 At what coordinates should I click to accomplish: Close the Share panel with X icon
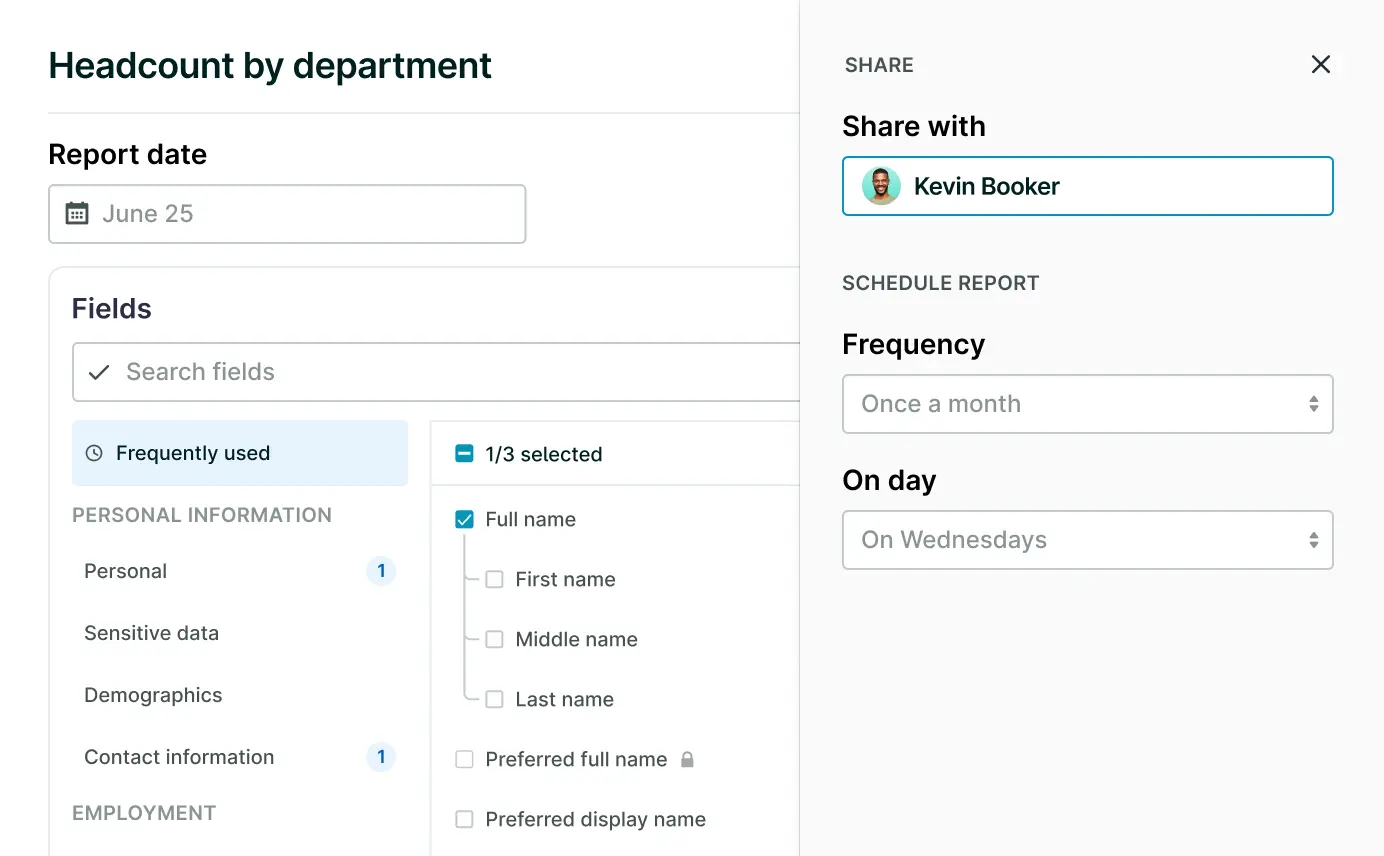[1320, 65]
